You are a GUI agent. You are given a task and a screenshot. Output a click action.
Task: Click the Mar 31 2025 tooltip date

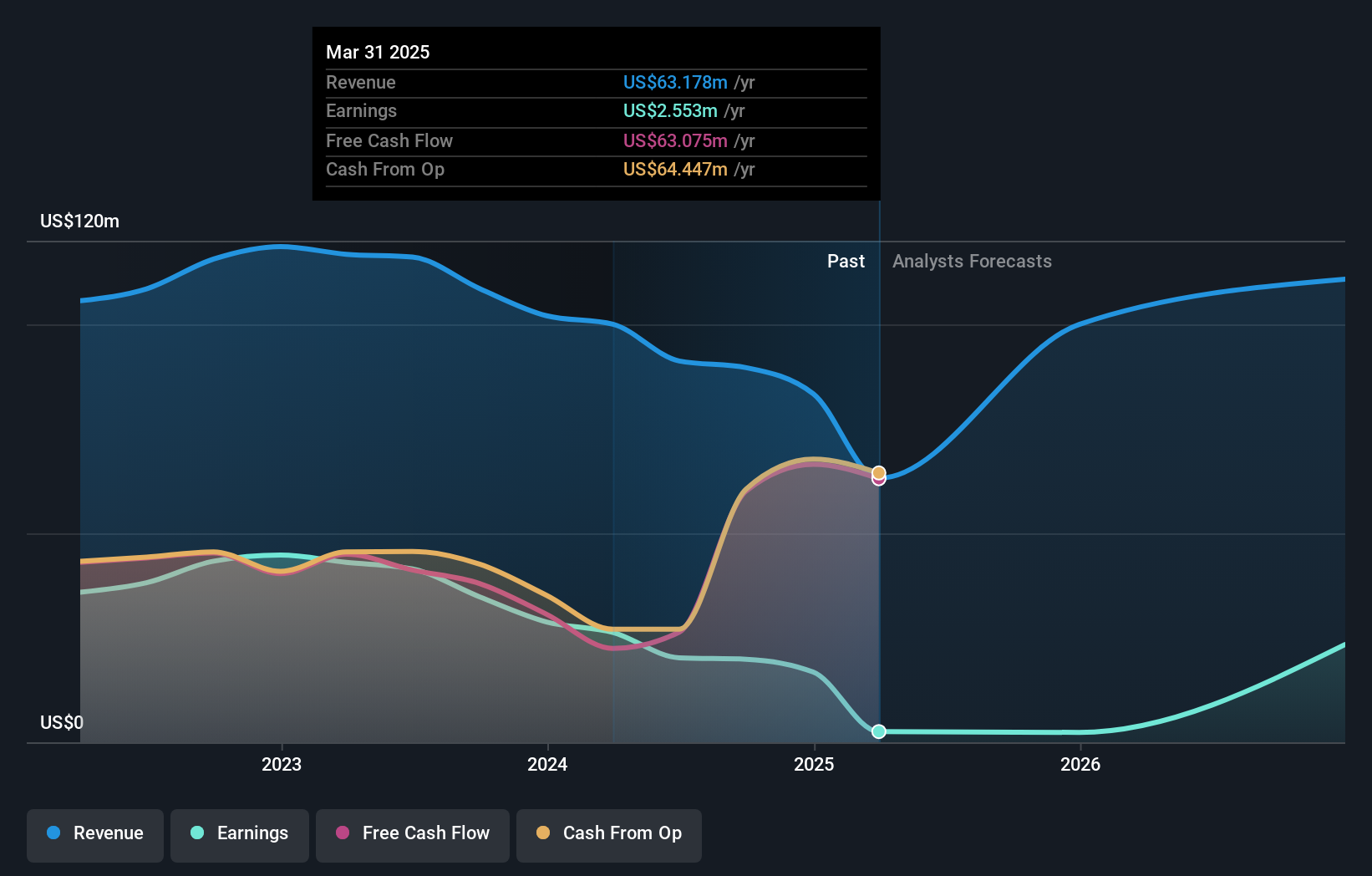click(378, 52)
